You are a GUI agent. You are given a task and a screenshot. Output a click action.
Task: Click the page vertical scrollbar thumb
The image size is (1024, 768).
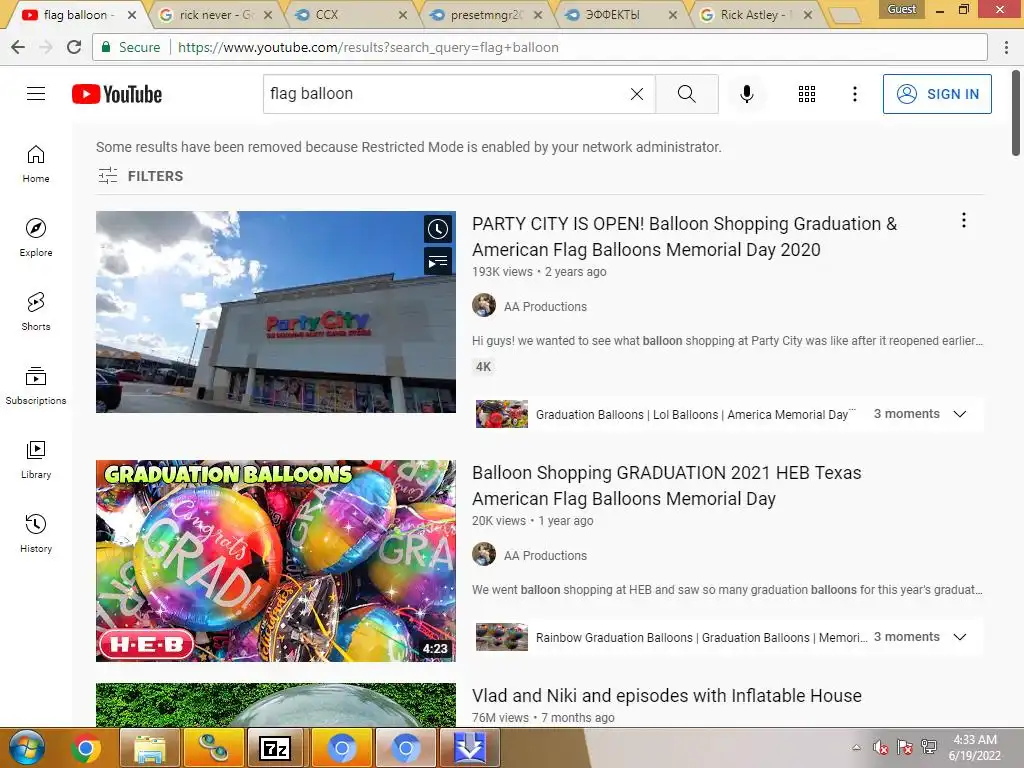coord(1016,112)
